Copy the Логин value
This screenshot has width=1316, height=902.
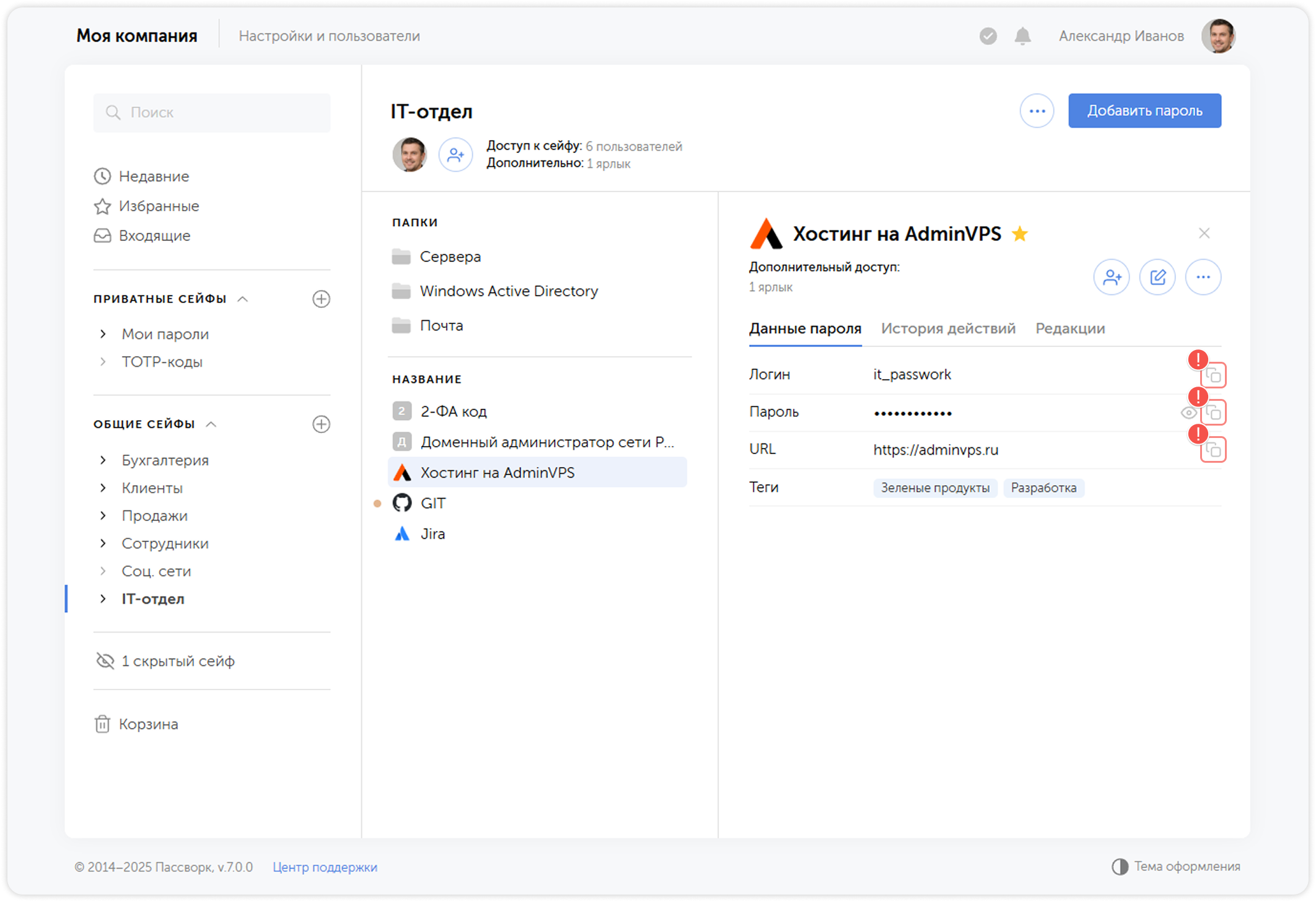click(x=1213, y=375)
